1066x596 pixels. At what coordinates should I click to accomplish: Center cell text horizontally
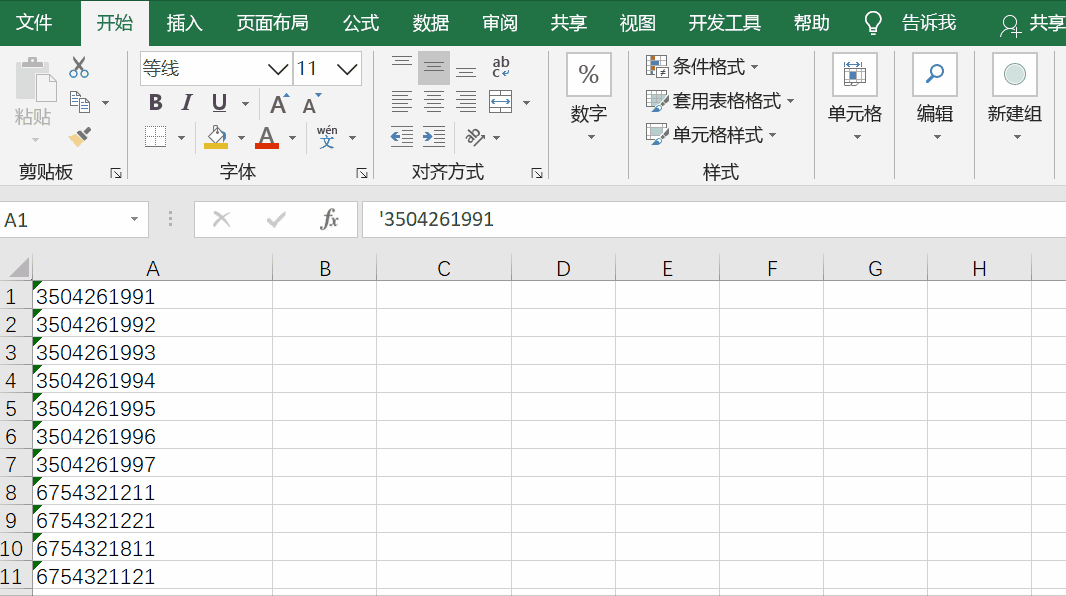[434, 103]
